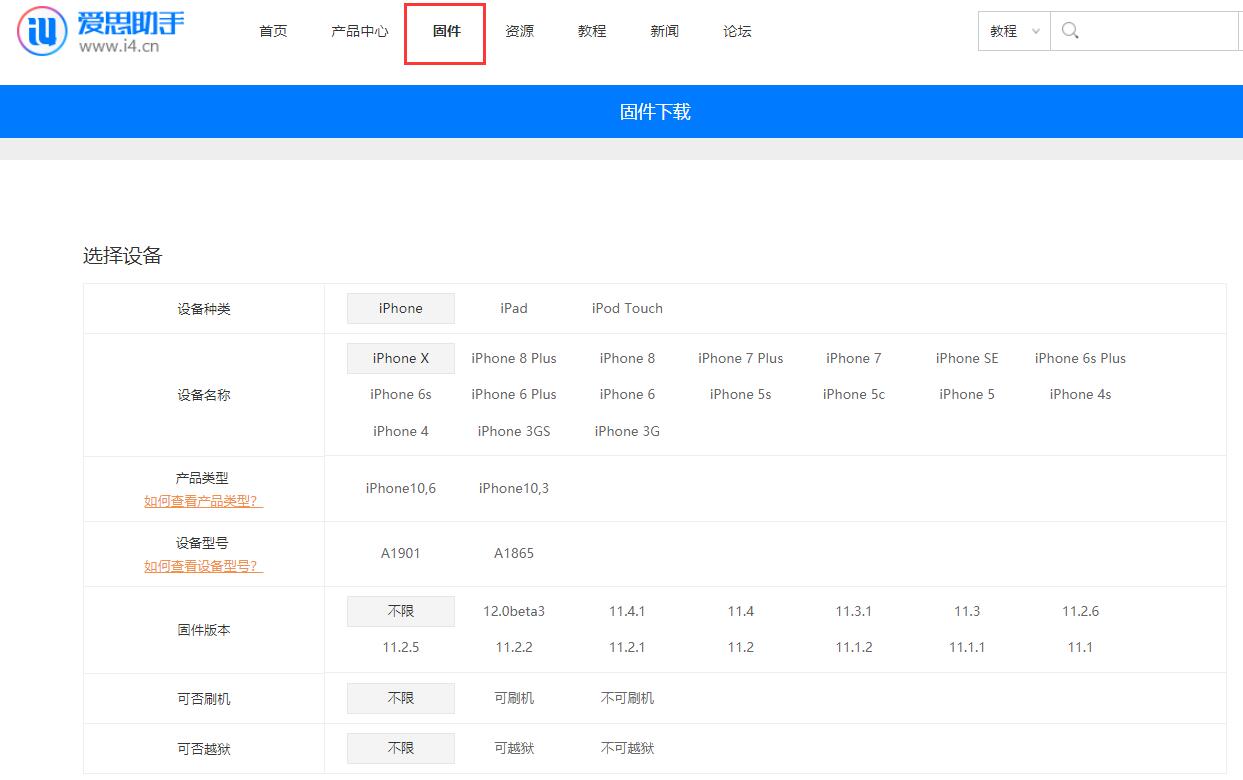The width and height of the screenshot is (1243, 780).
Task: Select the iPhone SE device
Action: pos(966,358)
